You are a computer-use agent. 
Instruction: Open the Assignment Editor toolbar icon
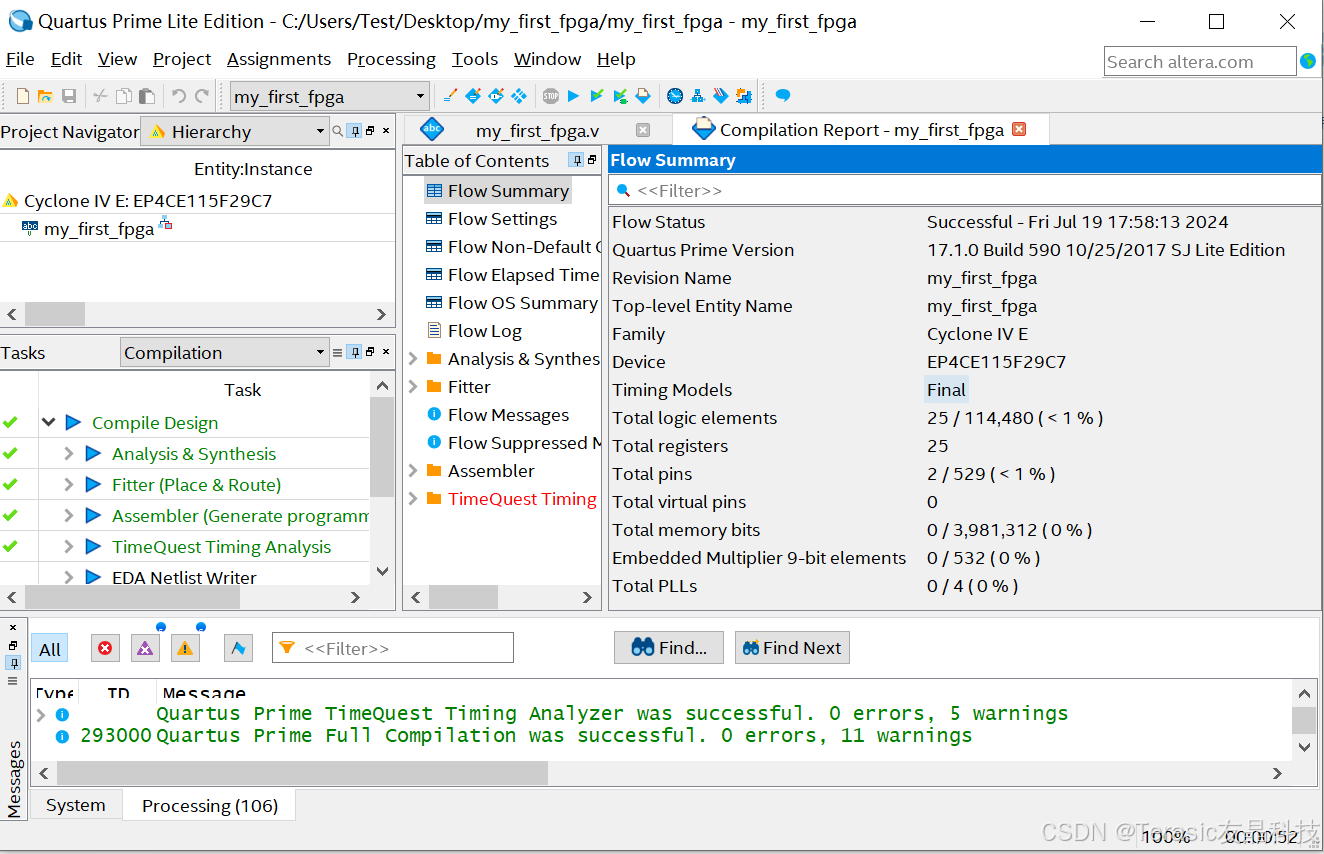point(473,96)
